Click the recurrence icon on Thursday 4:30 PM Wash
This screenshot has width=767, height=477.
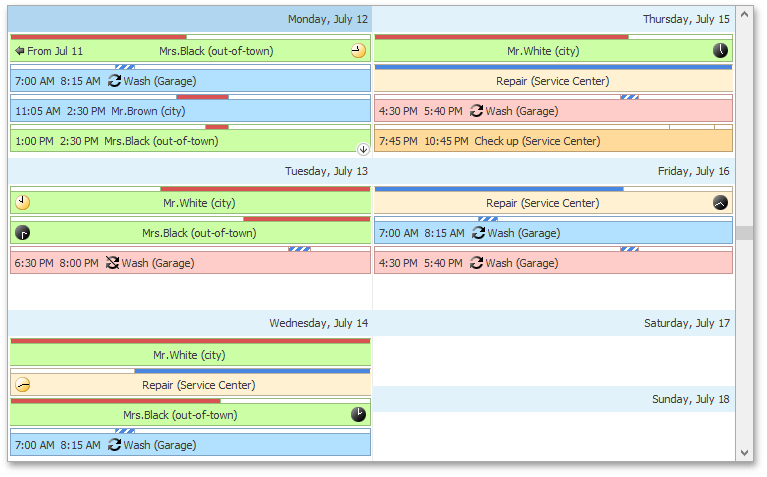pyautogui.click(x=476, y=111)
